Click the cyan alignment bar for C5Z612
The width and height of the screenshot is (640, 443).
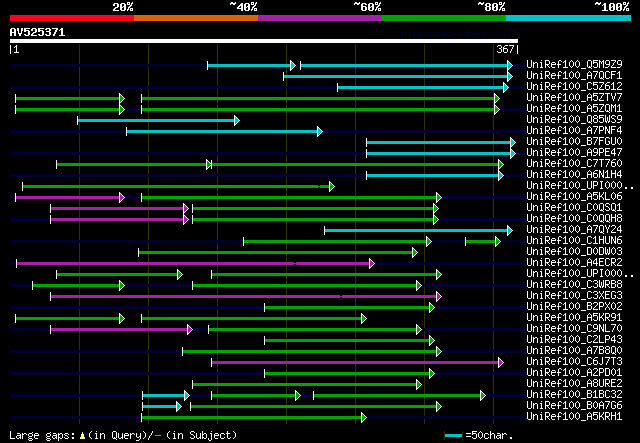(x=423, y=87)
